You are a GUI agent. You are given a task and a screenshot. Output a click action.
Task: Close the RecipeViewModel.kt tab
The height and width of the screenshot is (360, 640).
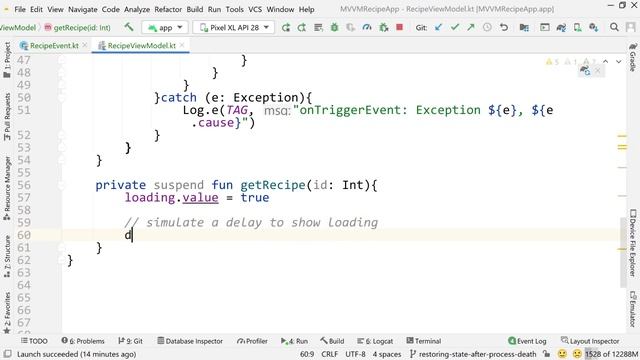click(182, 45)
